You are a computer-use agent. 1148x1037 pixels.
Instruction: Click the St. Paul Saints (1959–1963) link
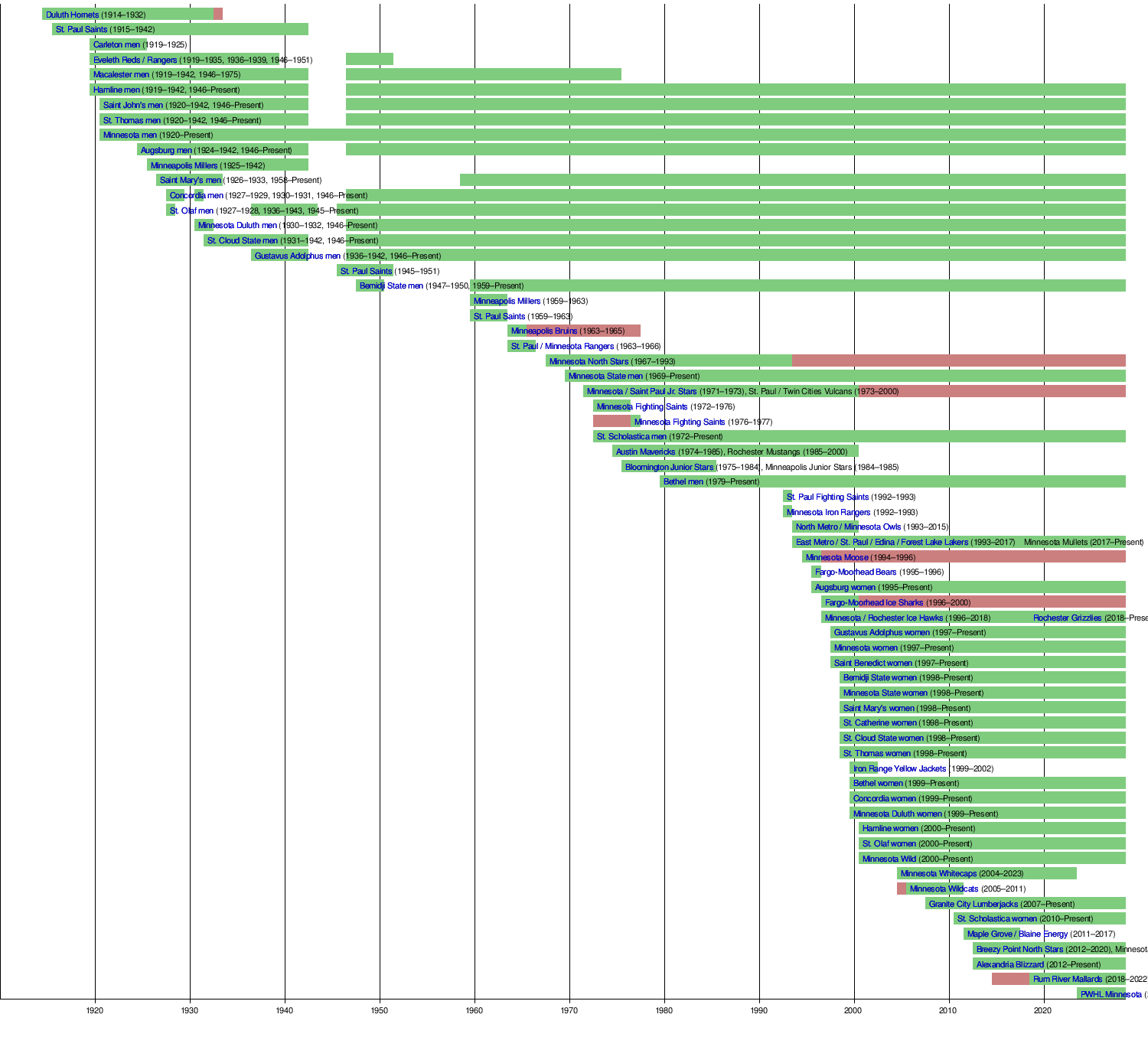(499, 316)
